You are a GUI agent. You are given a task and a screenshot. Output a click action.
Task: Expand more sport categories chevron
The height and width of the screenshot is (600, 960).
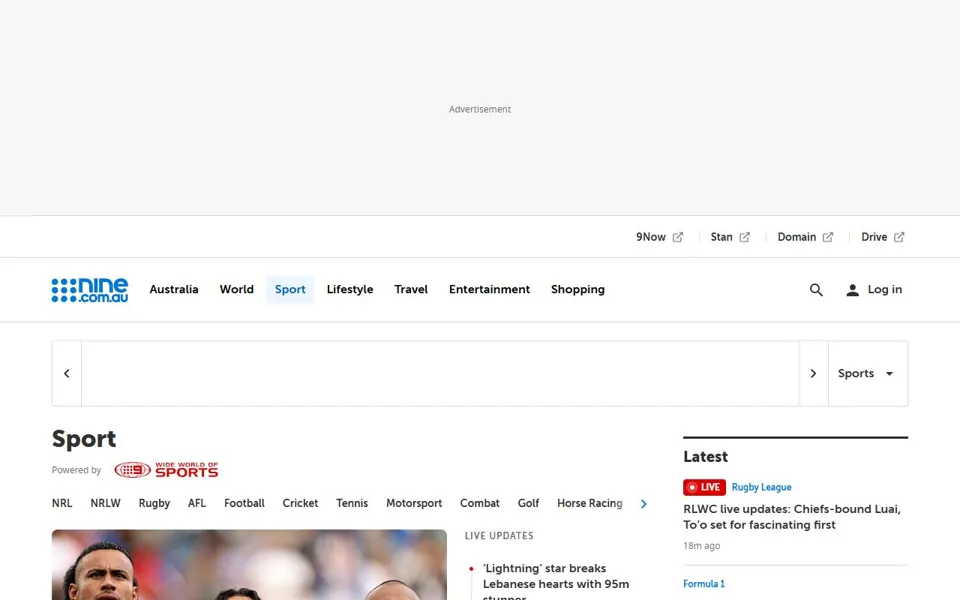click(643, 504)
